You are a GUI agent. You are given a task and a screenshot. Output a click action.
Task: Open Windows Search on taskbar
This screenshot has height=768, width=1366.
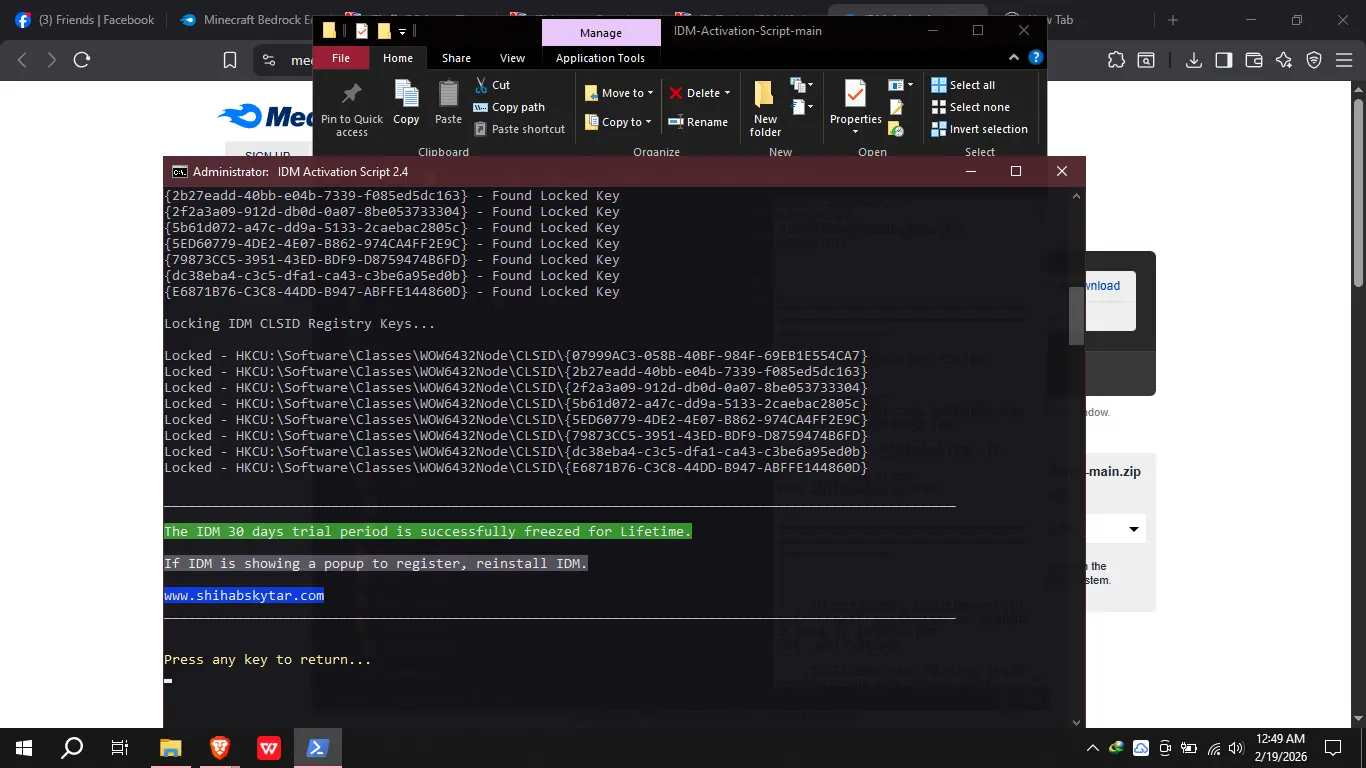pyautogui.click(x=72, y=747)
